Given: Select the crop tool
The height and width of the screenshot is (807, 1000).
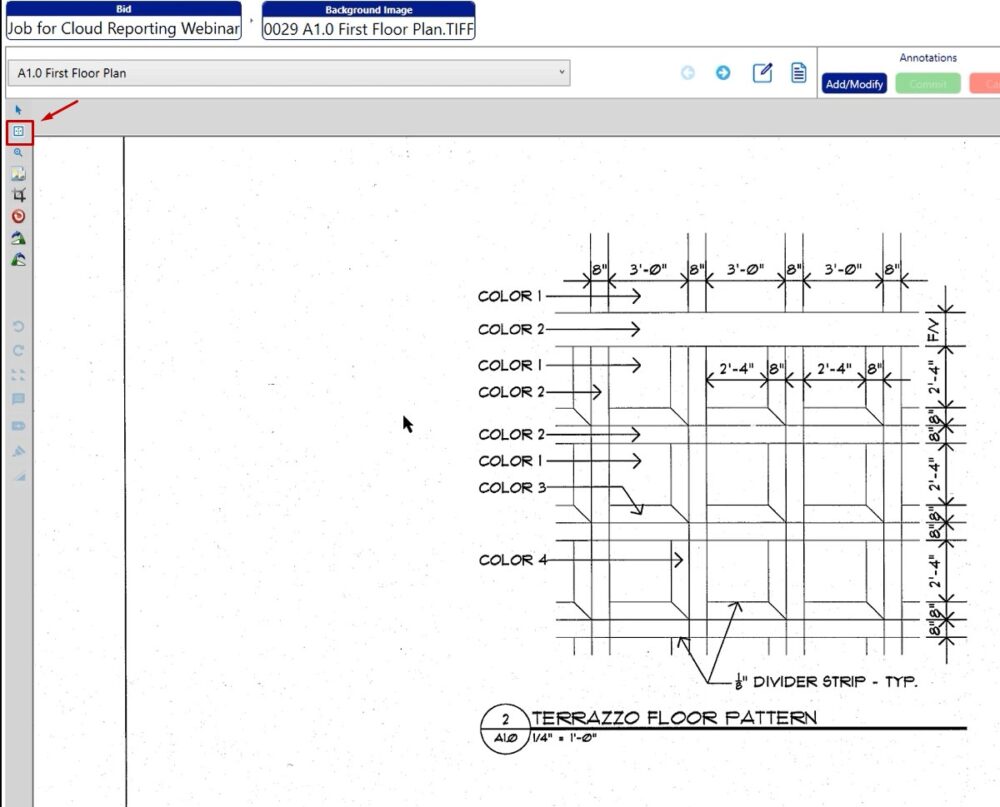Looking at the screenshot, I should [x=18, y=195].
